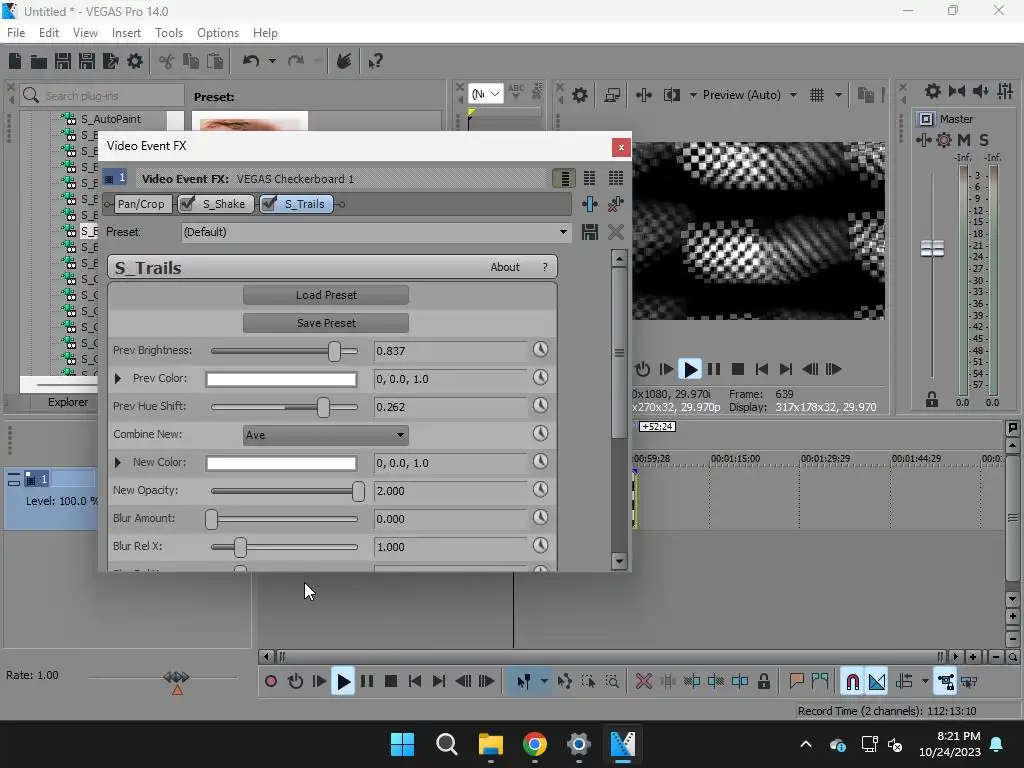Screen dimensions: 1024x768
Task: Click the split screen view icon in preview
Action: click(x=671, y=95)
